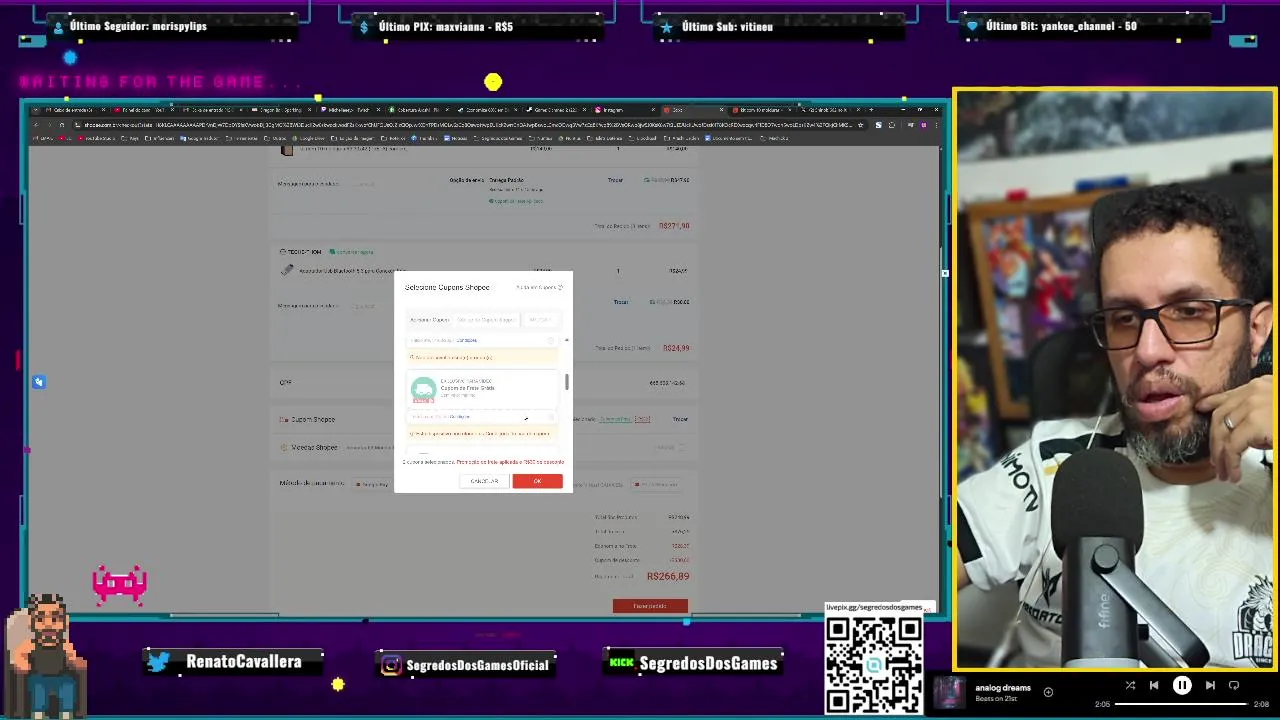
Task: Open the purple browser profile avatar
Action: click(923, 125)
